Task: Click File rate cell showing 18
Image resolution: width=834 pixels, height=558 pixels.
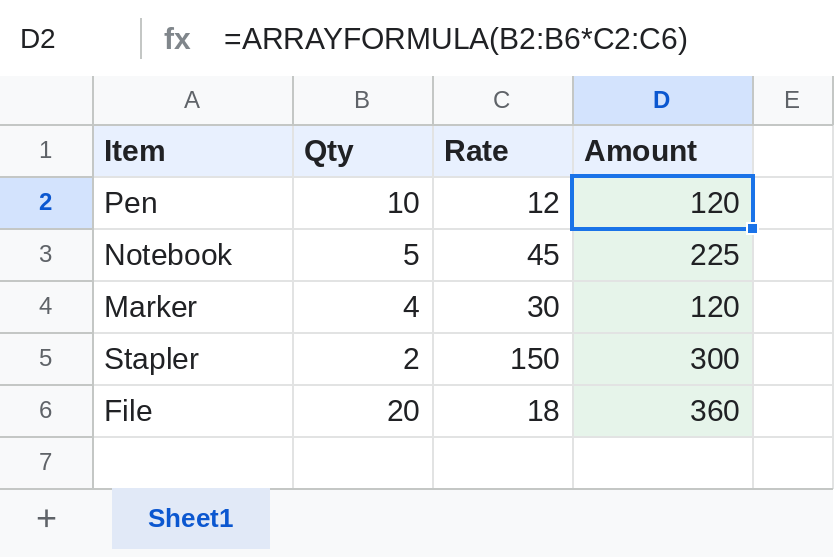Action: point(503,411)
